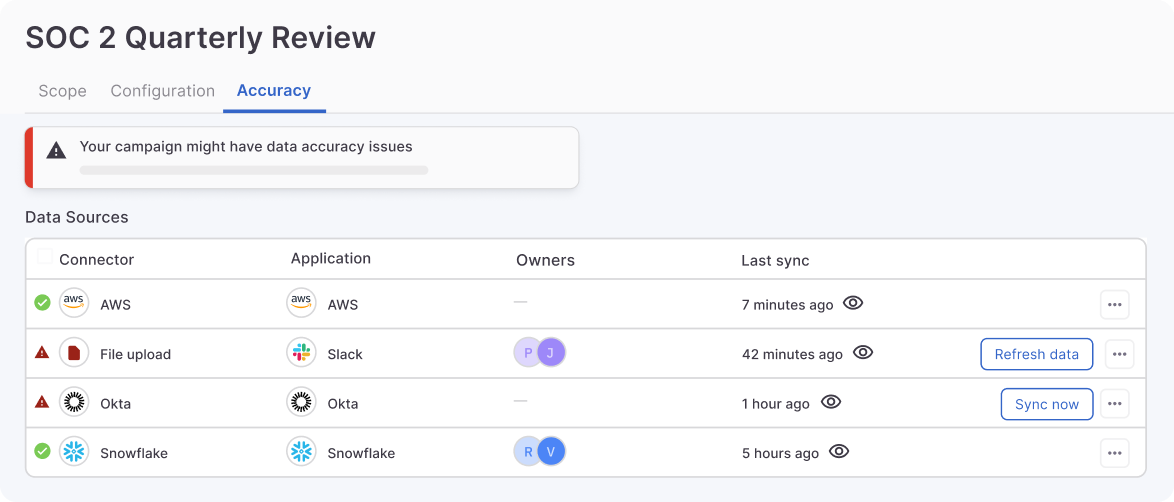Click the Snowflake connector logo icon
The image size is (1174, 502).
[x=74, y=453]
